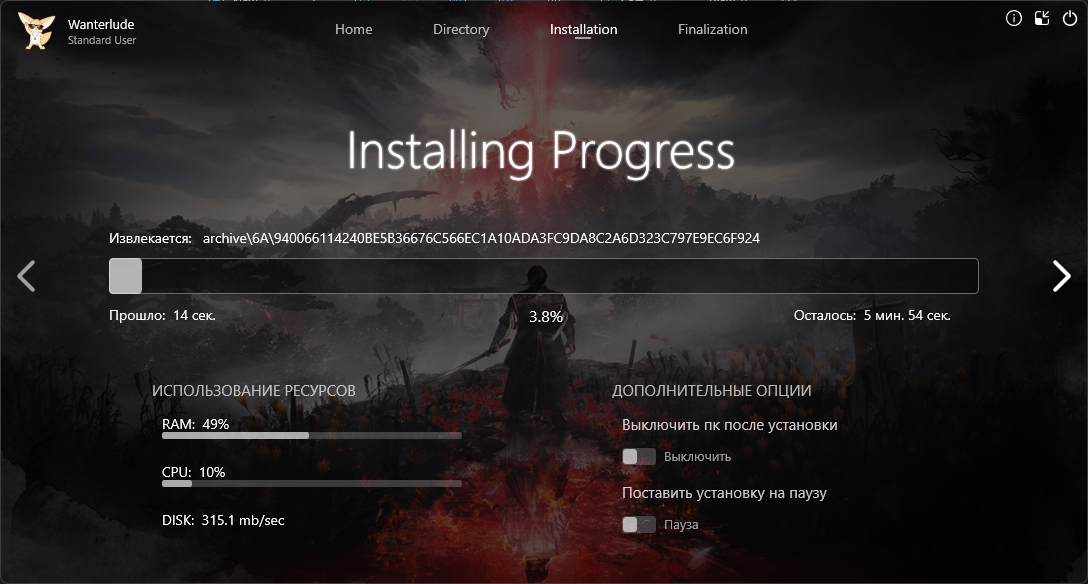Toggle the Пауза pause switch
Viewport: 1088px width, 584px height.
[x=638, y=524]
